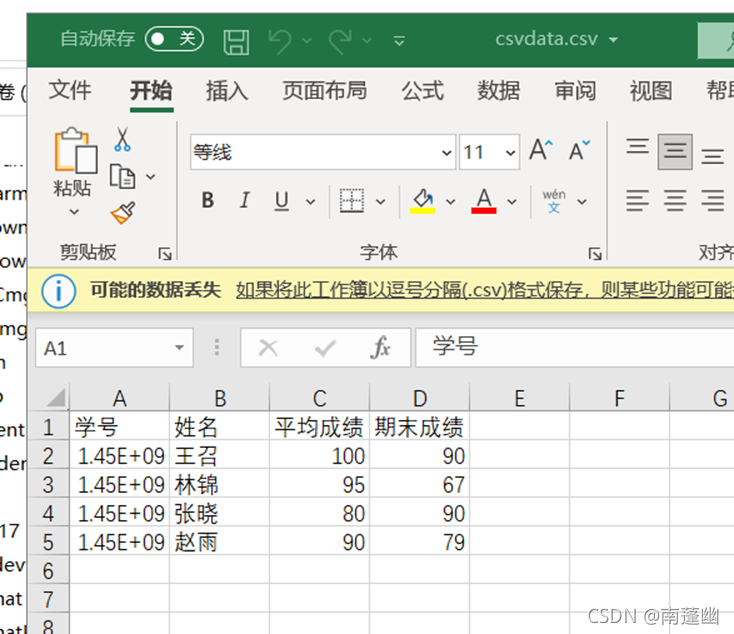Select cell containing 王召
This screenshot has height=634, width=734.
point(219,457)
